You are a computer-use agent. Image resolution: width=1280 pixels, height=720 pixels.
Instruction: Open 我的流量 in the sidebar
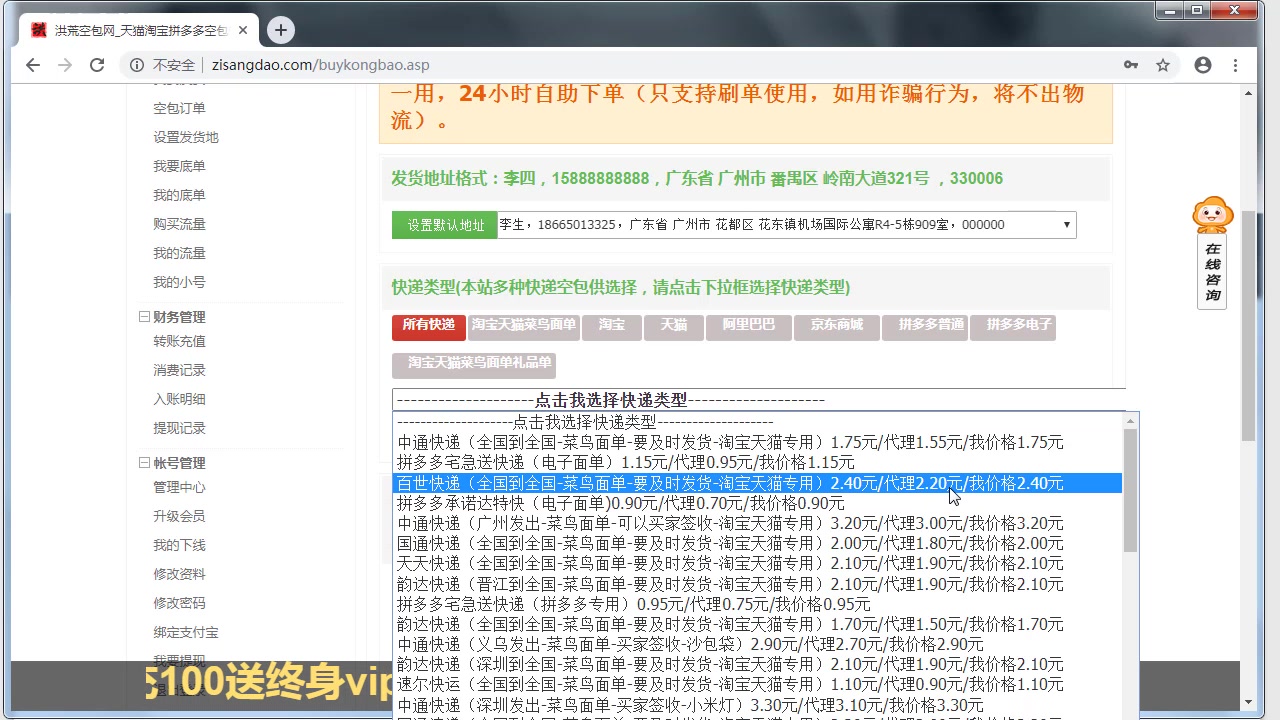coord(179,253)
